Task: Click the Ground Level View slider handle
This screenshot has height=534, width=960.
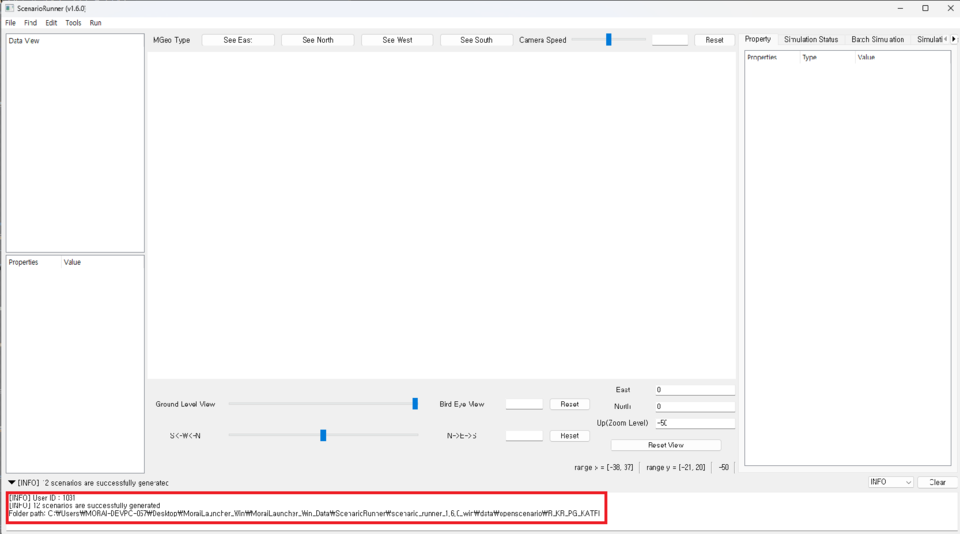Action: 415,404
